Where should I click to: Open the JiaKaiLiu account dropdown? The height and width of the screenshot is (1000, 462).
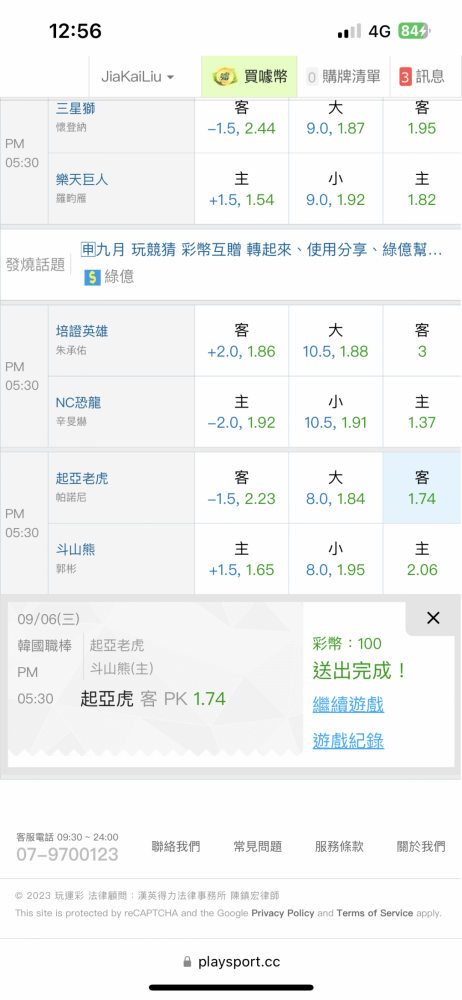pos(138,77)
